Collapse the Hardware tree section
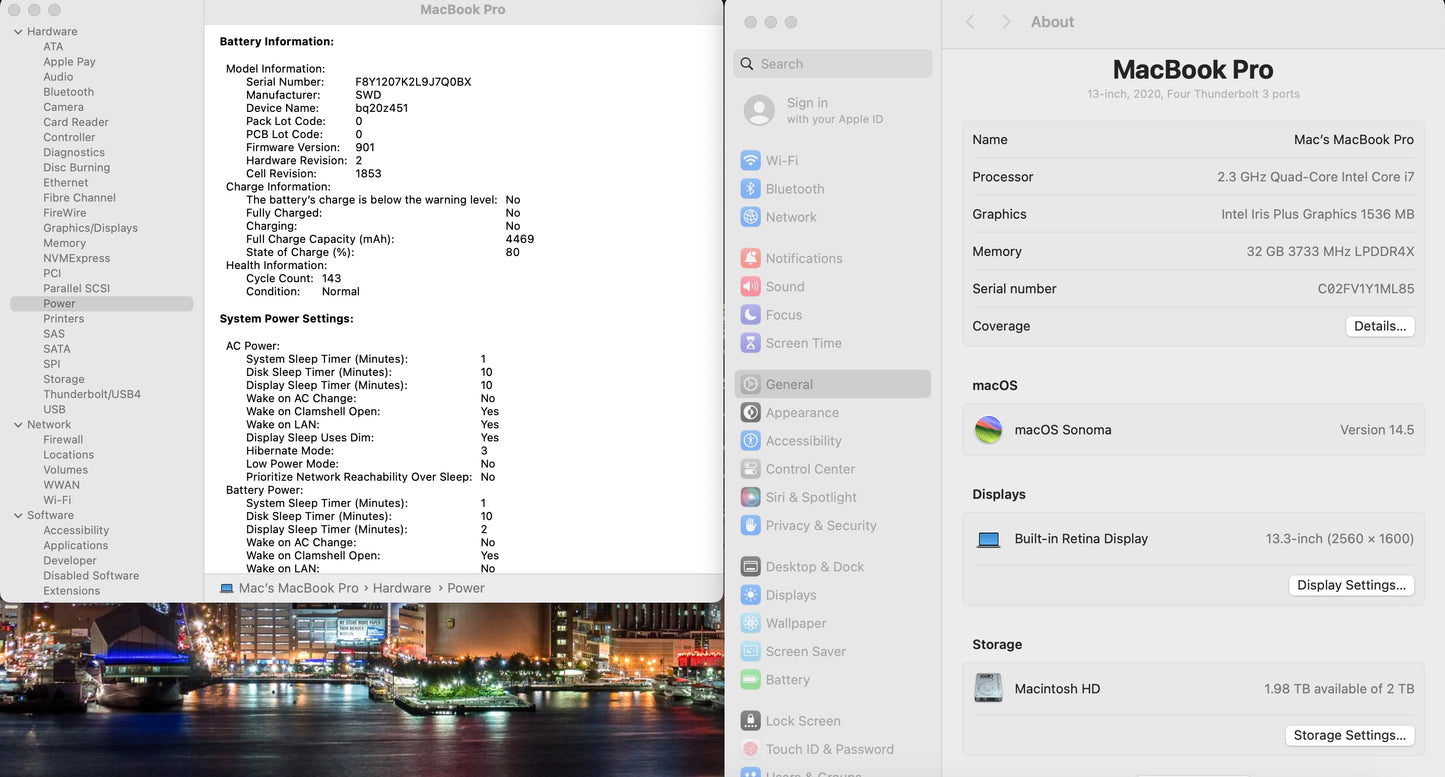Image resolution: width=1445 pixels, height=777 pixels. pyautogui.click(x=18, y=32)
